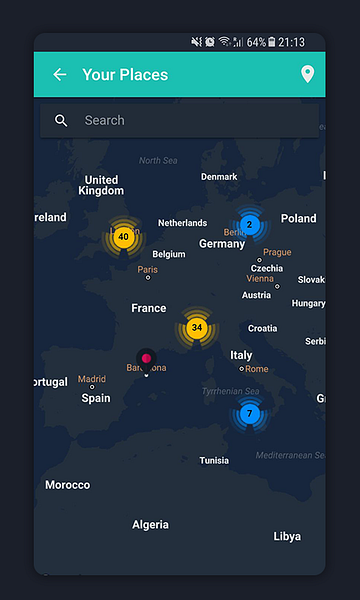The height and width of the screenshot is (600, 360).
Task: Click the Croatia label
Action: pos(262,328)
